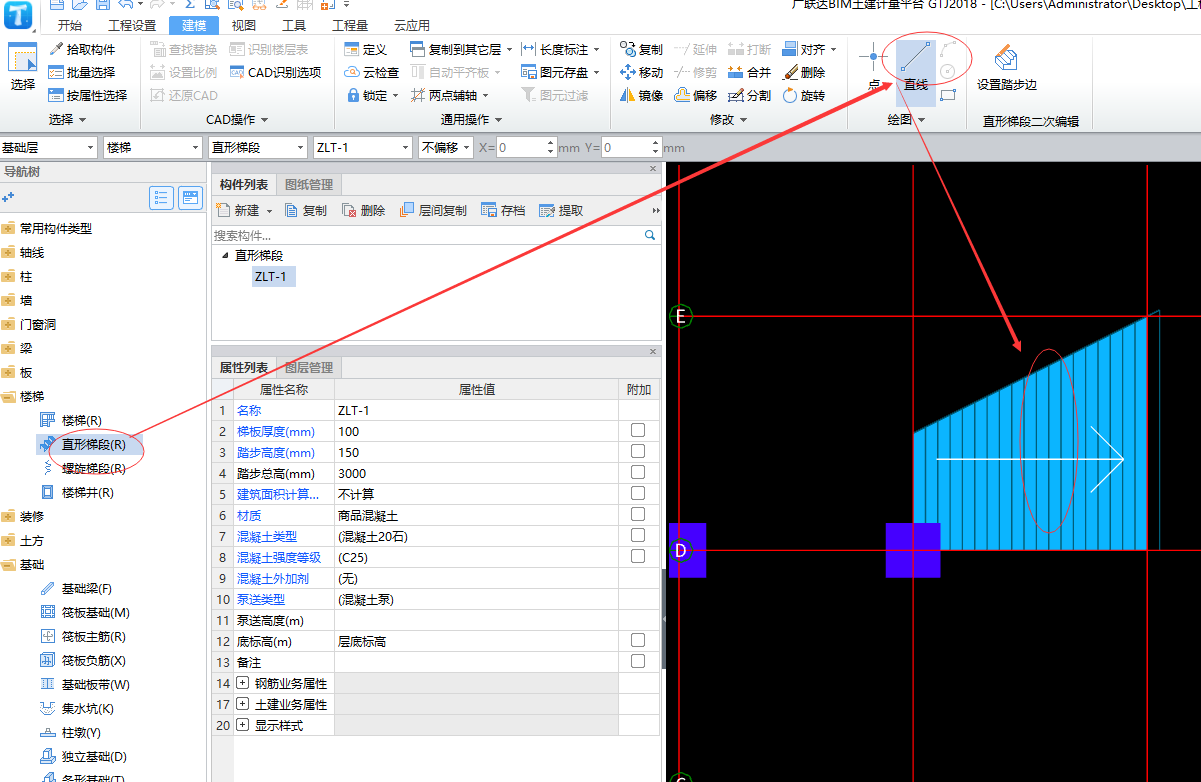Open the 工程设置 ribbon tab

(131, 25)
